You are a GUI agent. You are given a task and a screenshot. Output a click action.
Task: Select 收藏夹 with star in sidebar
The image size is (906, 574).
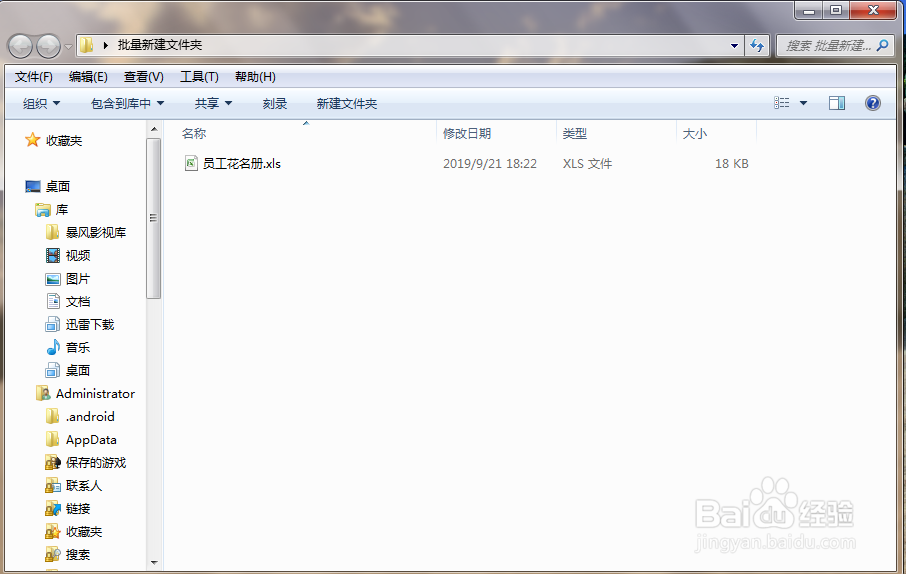[53, 140]
